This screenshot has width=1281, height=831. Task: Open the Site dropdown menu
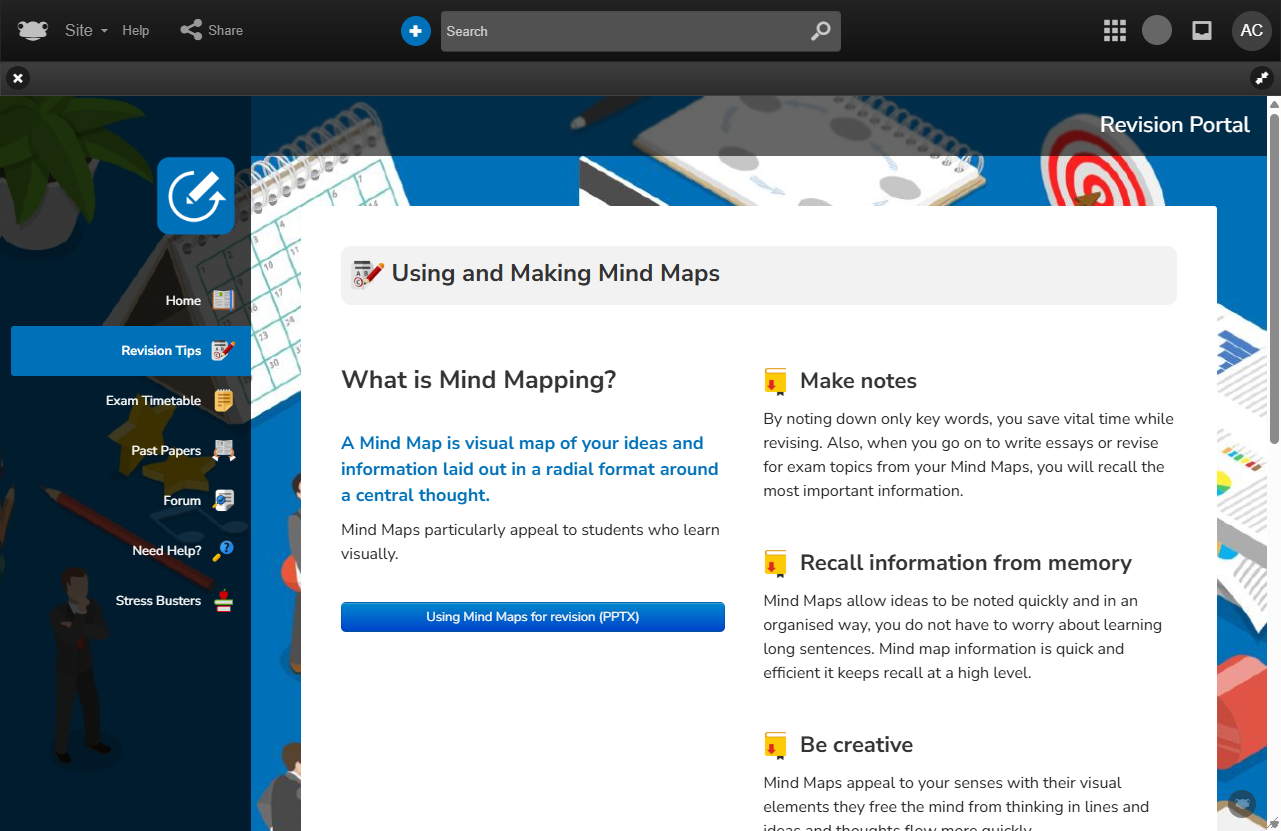pos(86,30)
